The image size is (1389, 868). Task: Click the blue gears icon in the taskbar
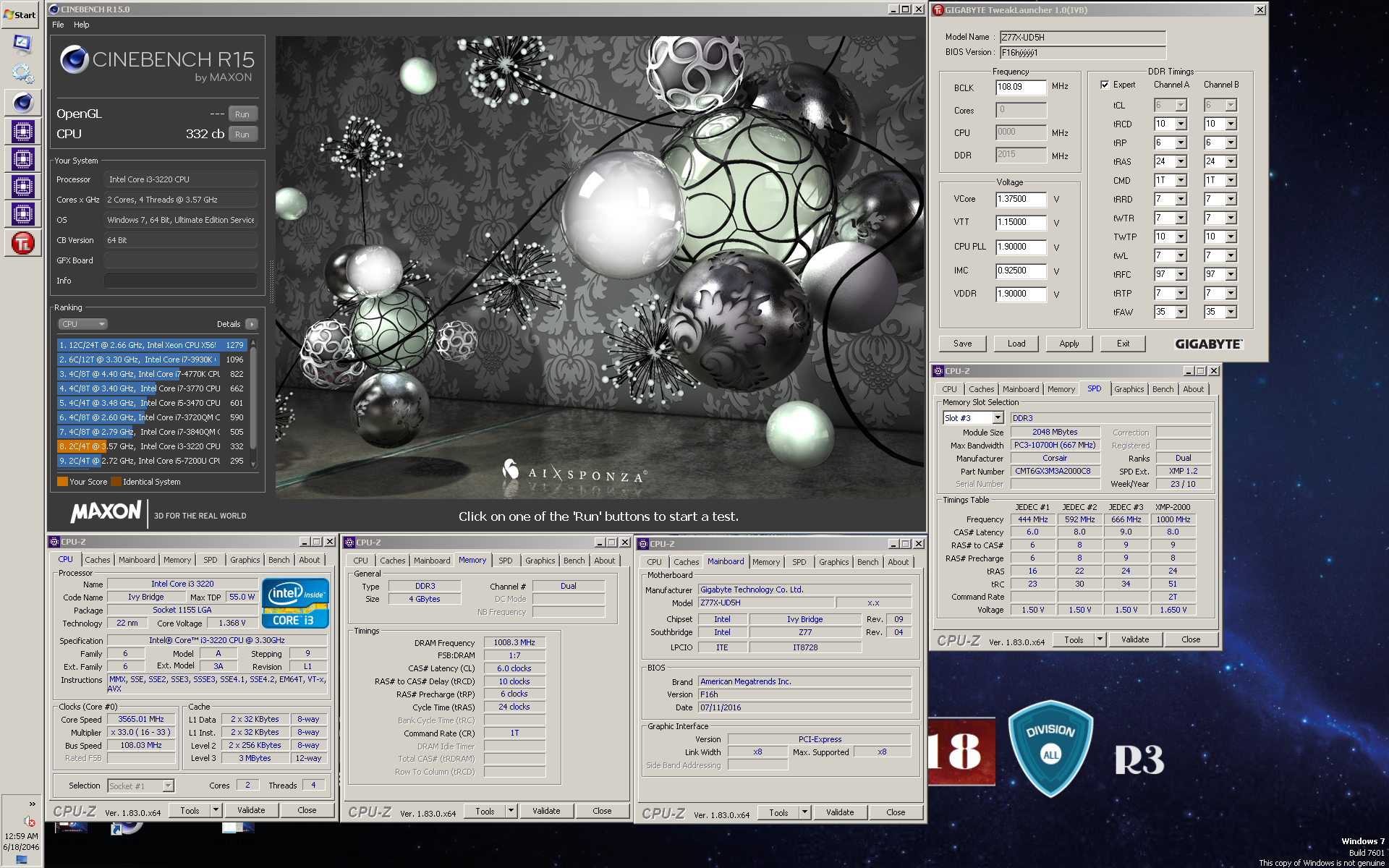pos(22,72)
